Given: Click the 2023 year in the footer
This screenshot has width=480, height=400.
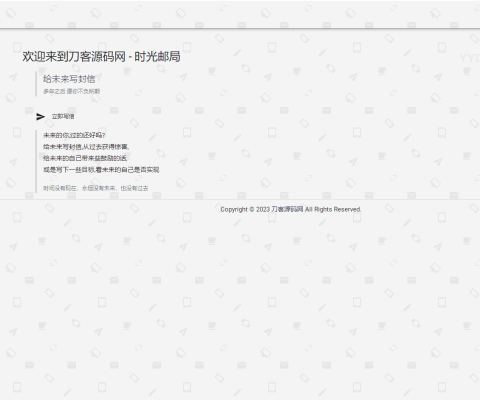Looking at the screenshot, I should (263, 209).
